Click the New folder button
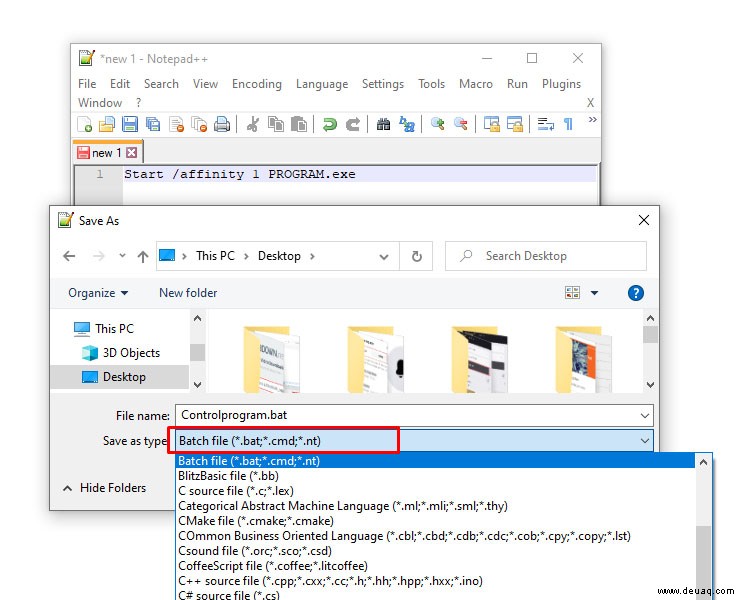Image resolution: width=751 pixels, height=600 pixels. [x=188, y=293]
